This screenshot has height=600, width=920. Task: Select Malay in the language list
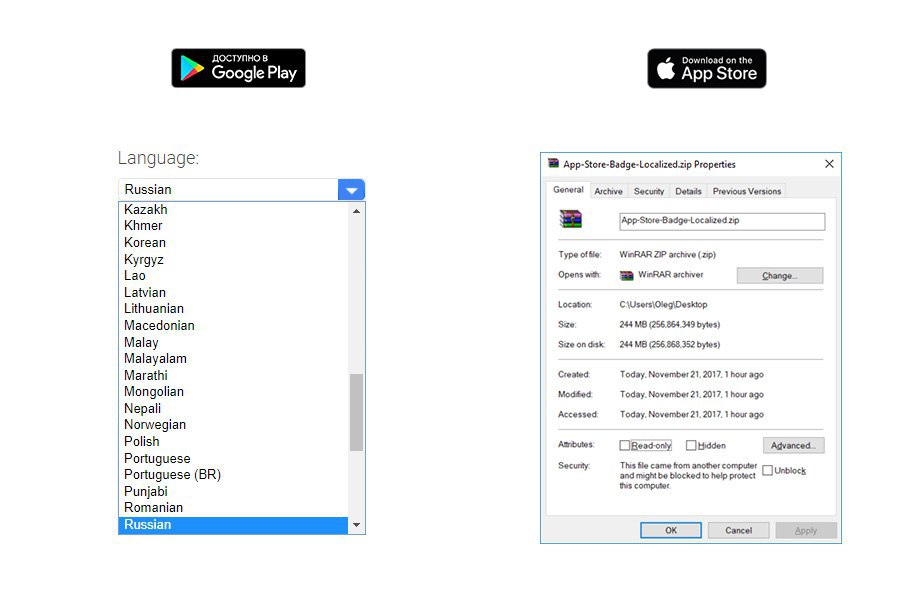coord(233,342)
